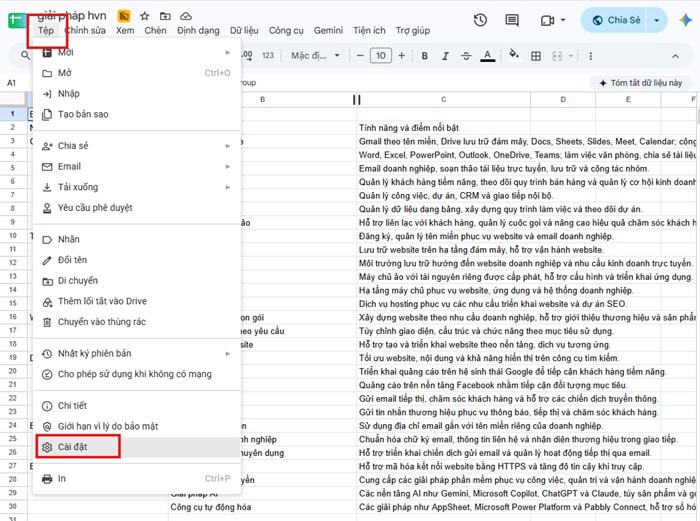Open the Dữ liệu menu

[244, 31]
